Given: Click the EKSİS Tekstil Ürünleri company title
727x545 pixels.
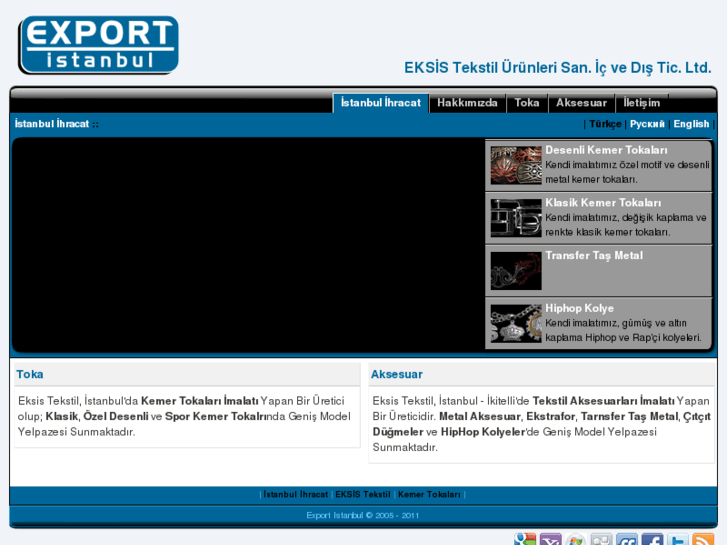Looking at the screenshot, I should point(558,68).
